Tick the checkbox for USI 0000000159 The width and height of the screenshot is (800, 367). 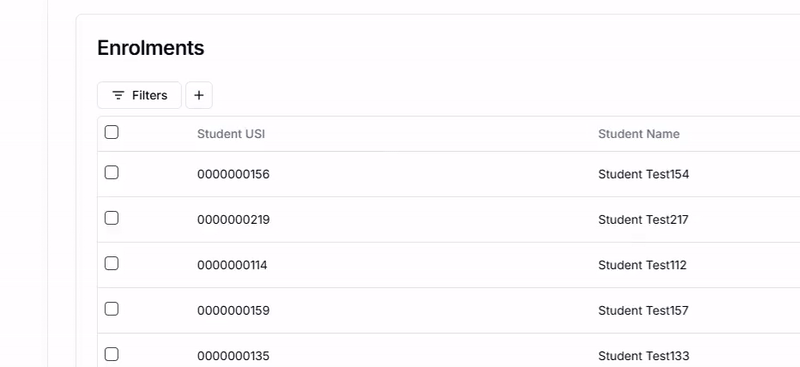pos(112,309)
